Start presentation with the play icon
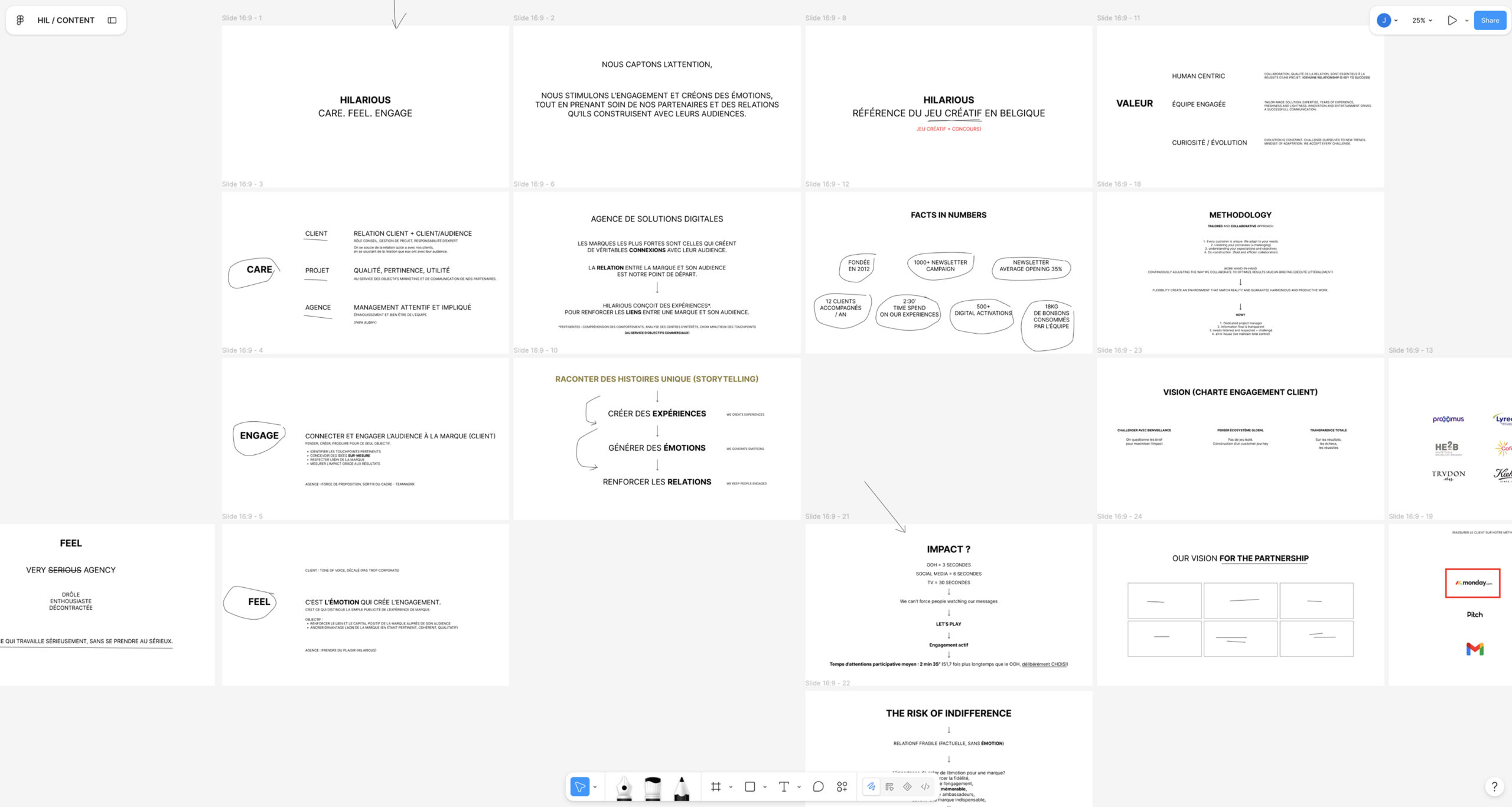Image resolution: width=1512 pixels, height=807 pixels. coord(1452,20)
